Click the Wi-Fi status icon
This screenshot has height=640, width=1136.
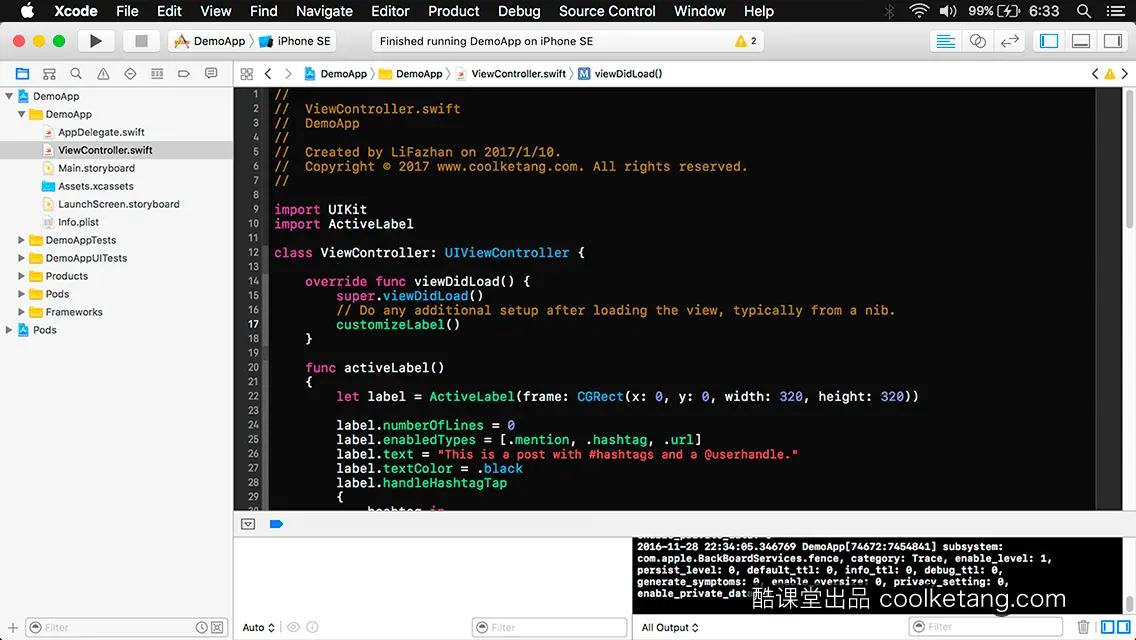pyautogui.click(x=919, y=11)
